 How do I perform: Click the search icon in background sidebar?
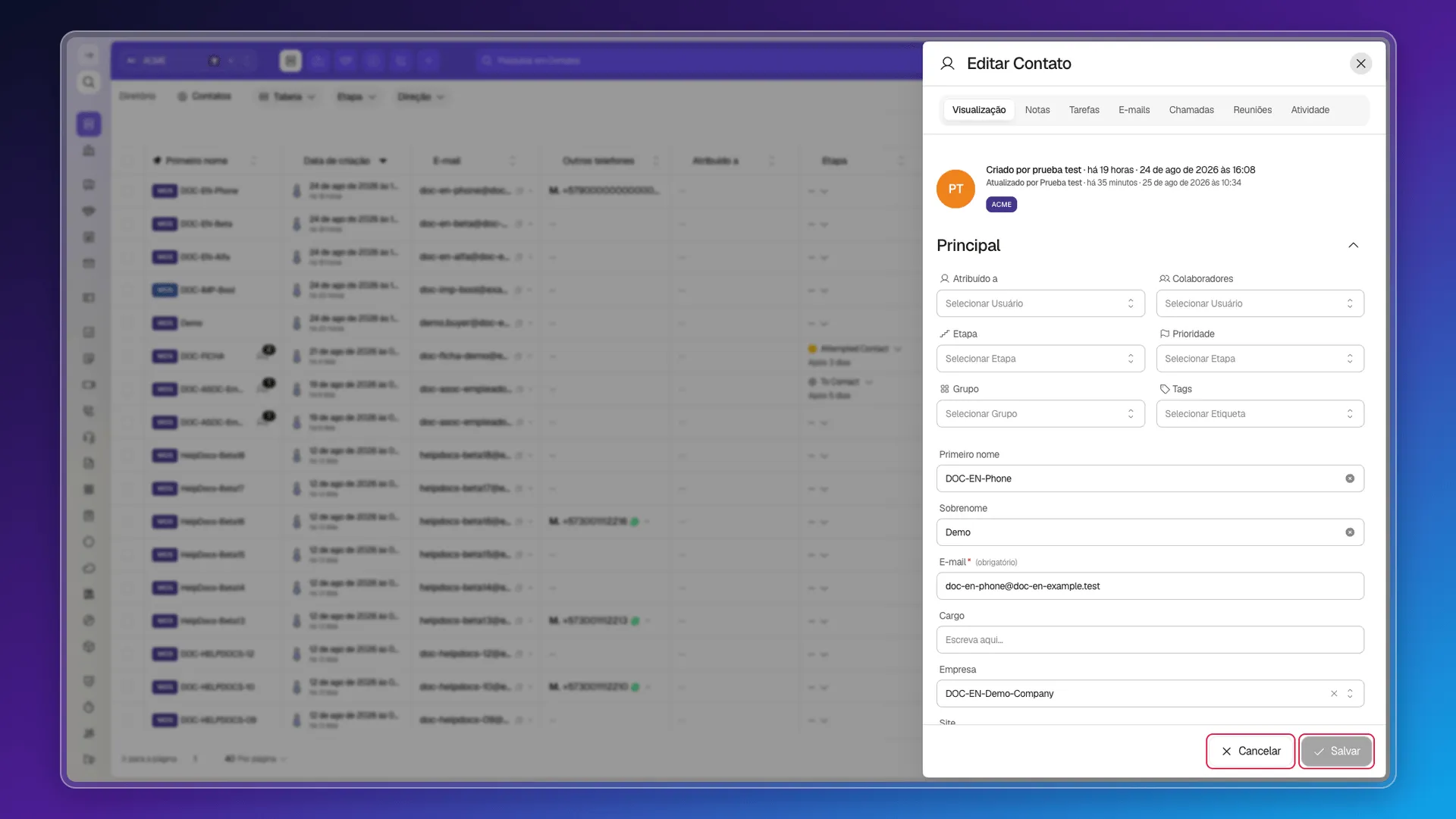[x=89, y=82]
